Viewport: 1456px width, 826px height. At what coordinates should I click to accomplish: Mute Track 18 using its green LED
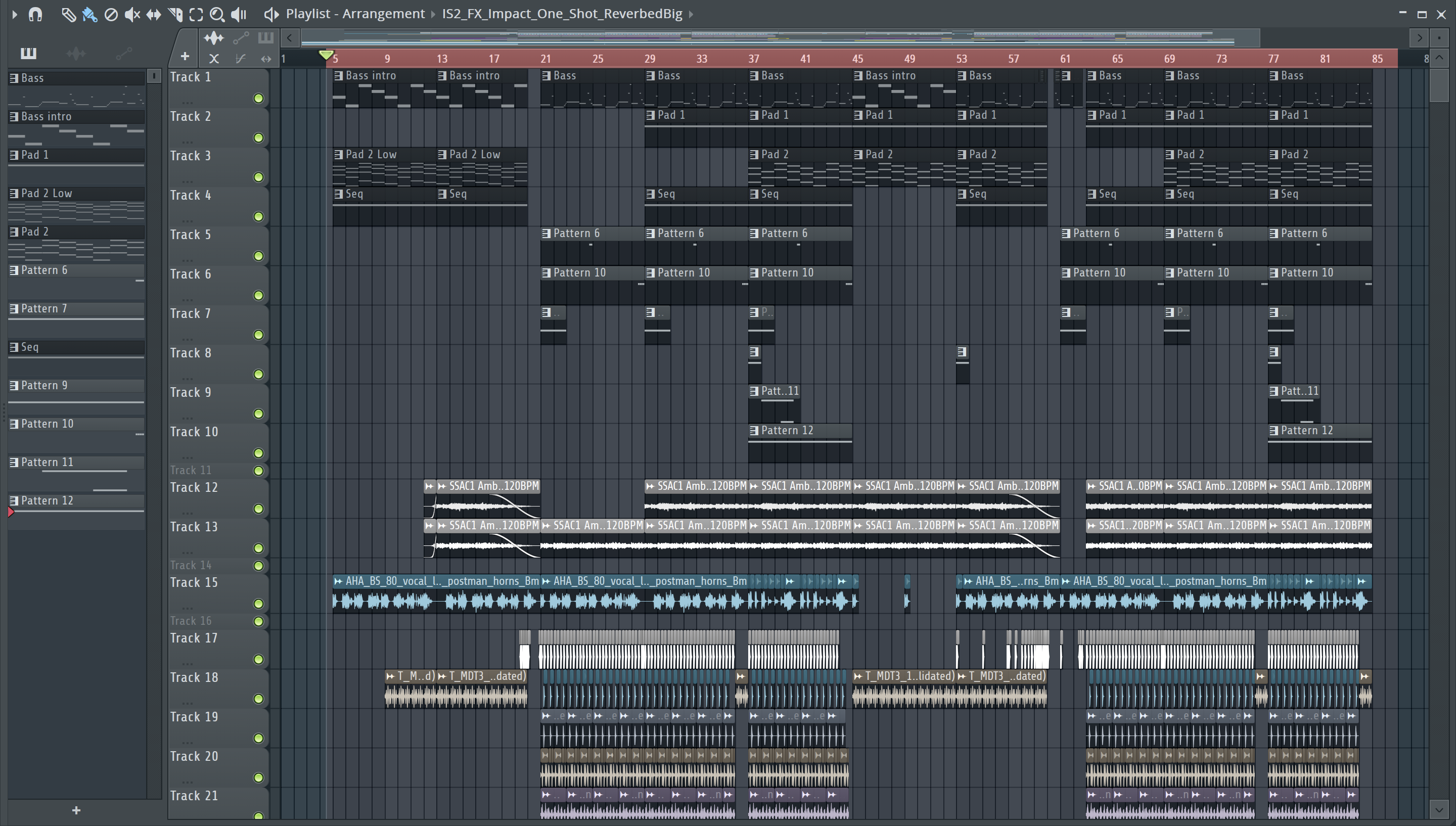(259, 699)
